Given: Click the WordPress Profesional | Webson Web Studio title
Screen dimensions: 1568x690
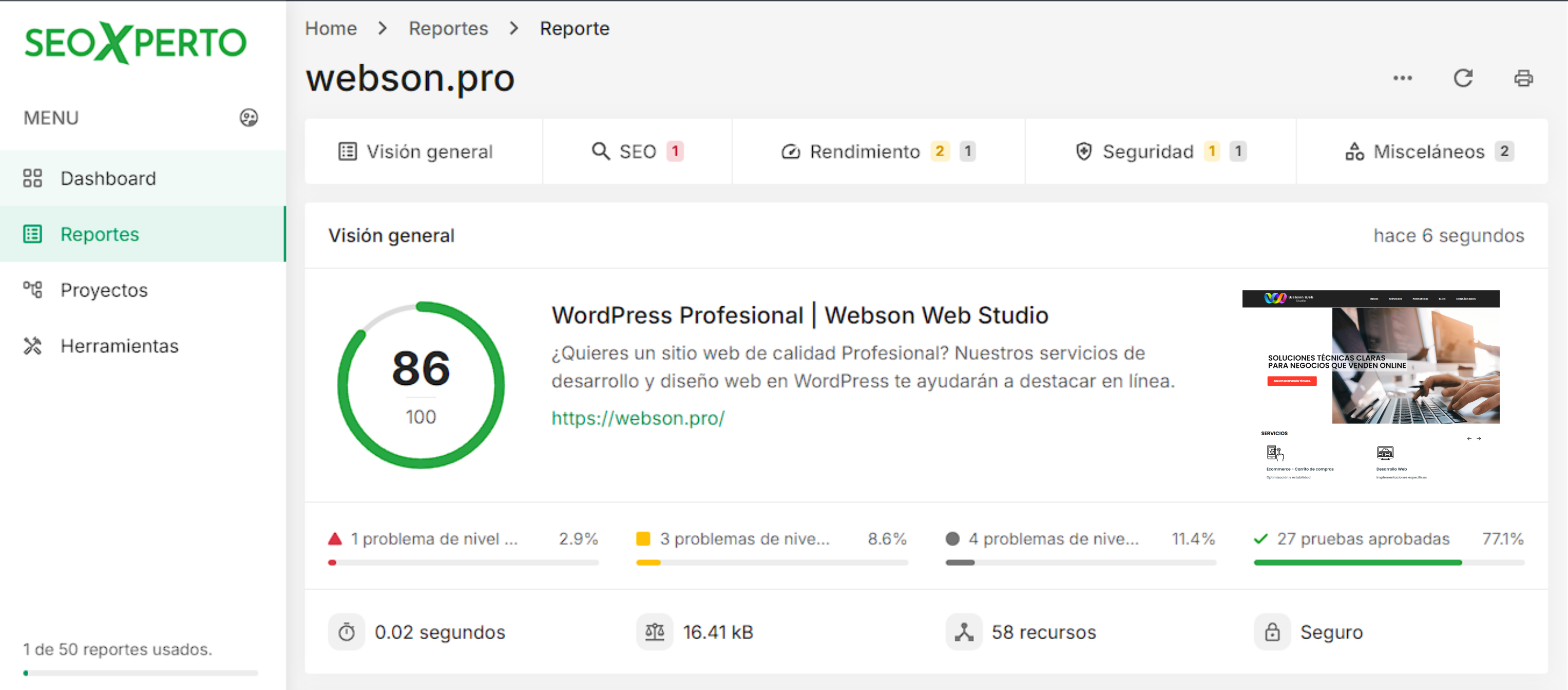Looking at the screenshot, I should [x=800, y=315].
